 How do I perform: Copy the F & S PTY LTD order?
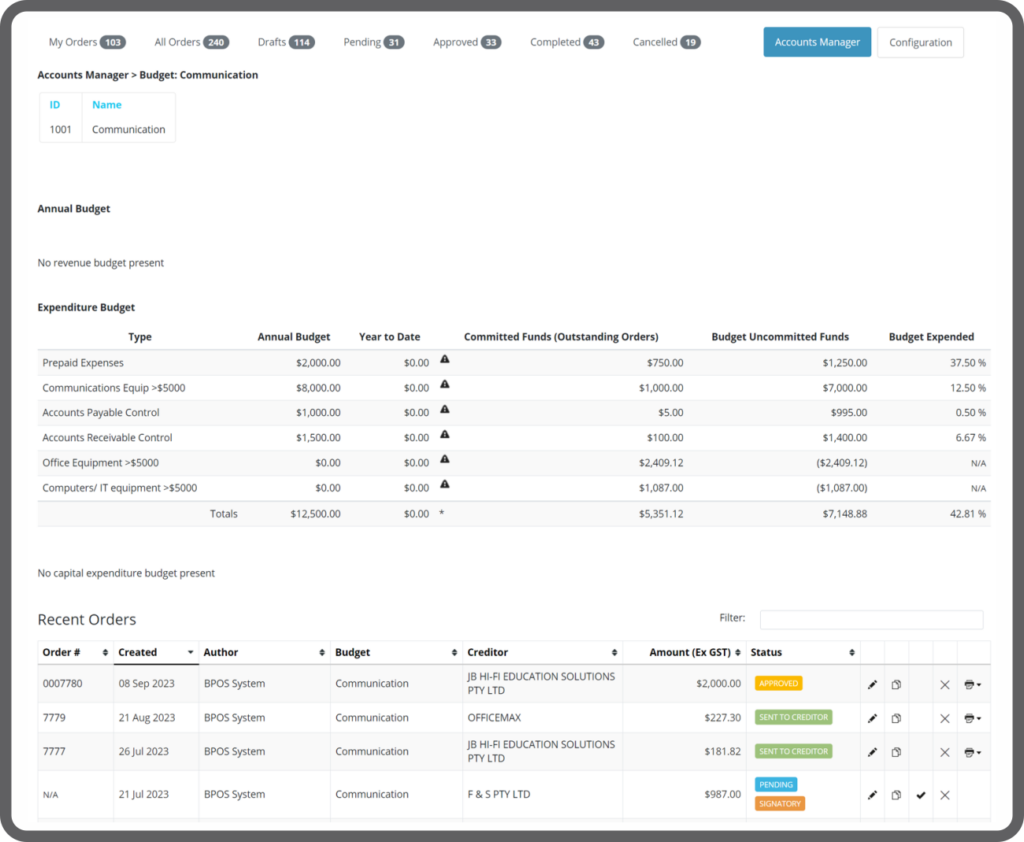click(x=896, y=795)
